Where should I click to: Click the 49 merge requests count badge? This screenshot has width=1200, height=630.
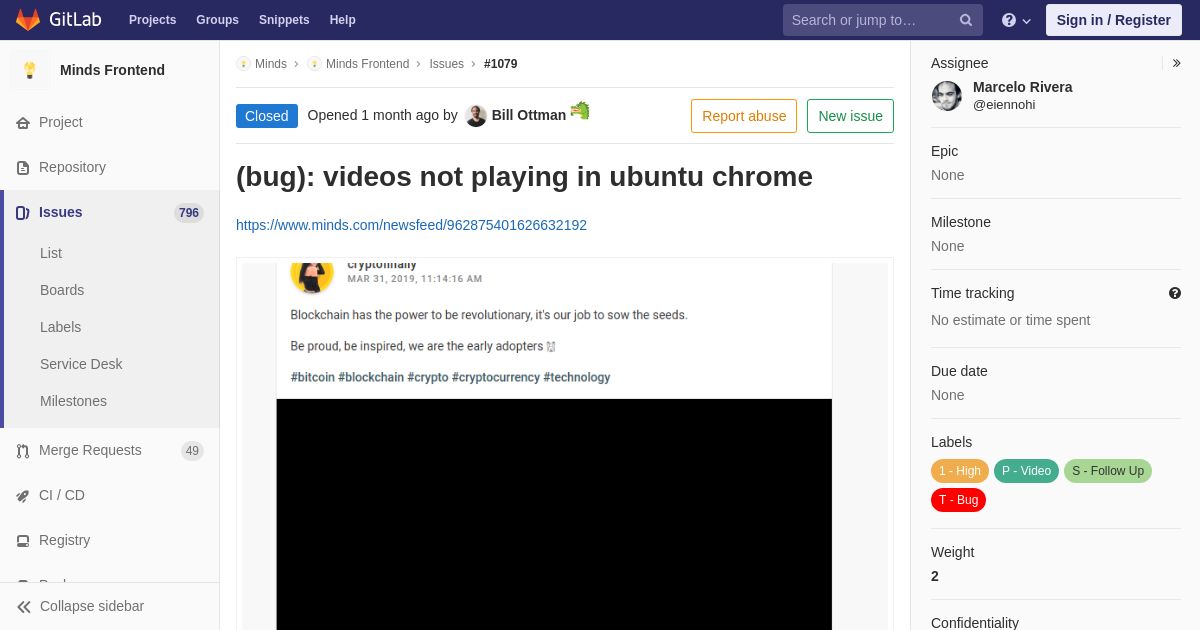click(x=192, y=451)
